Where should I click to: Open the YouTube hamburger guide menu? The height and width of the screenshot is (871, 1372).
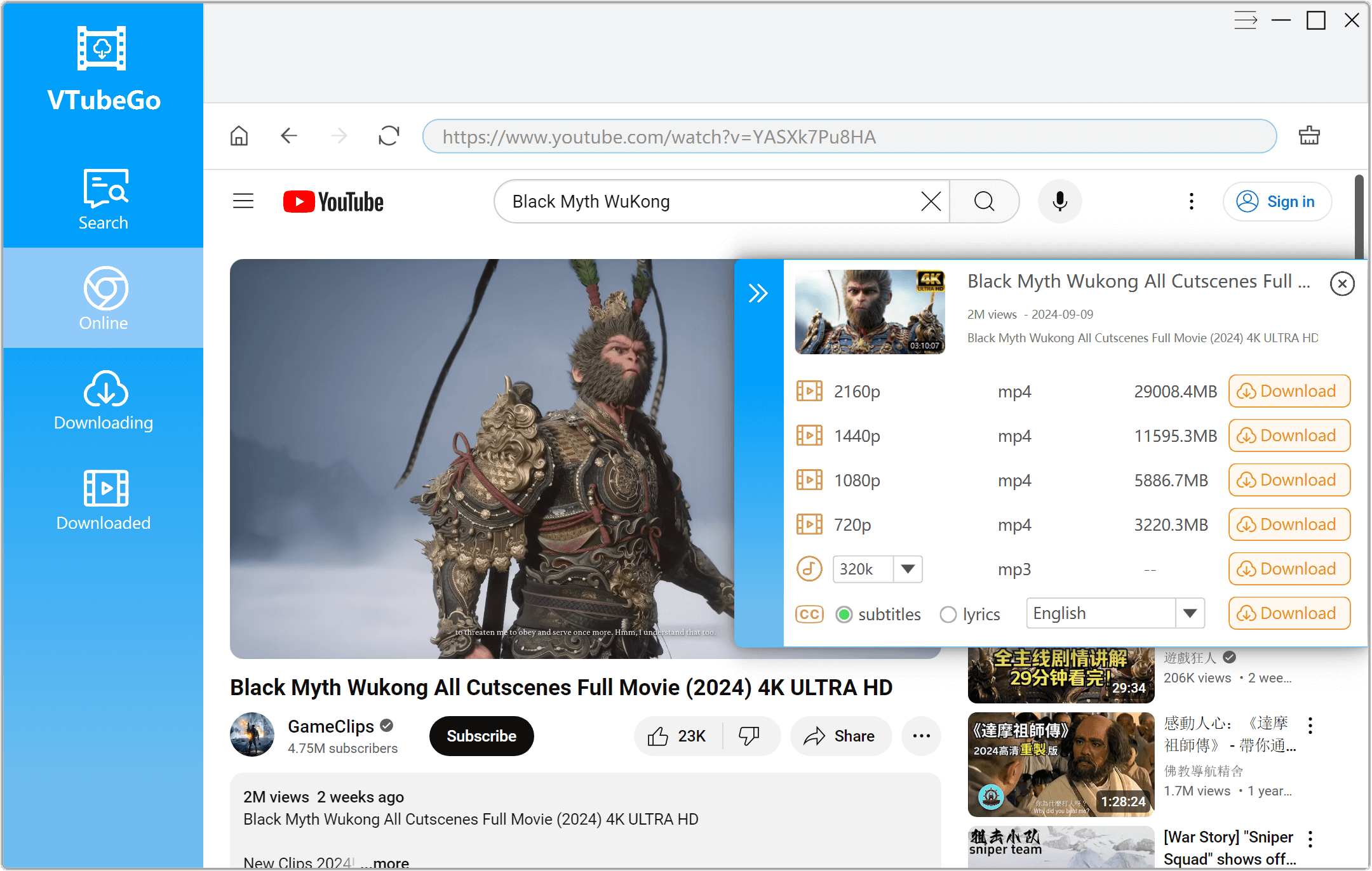pos(243,201)
